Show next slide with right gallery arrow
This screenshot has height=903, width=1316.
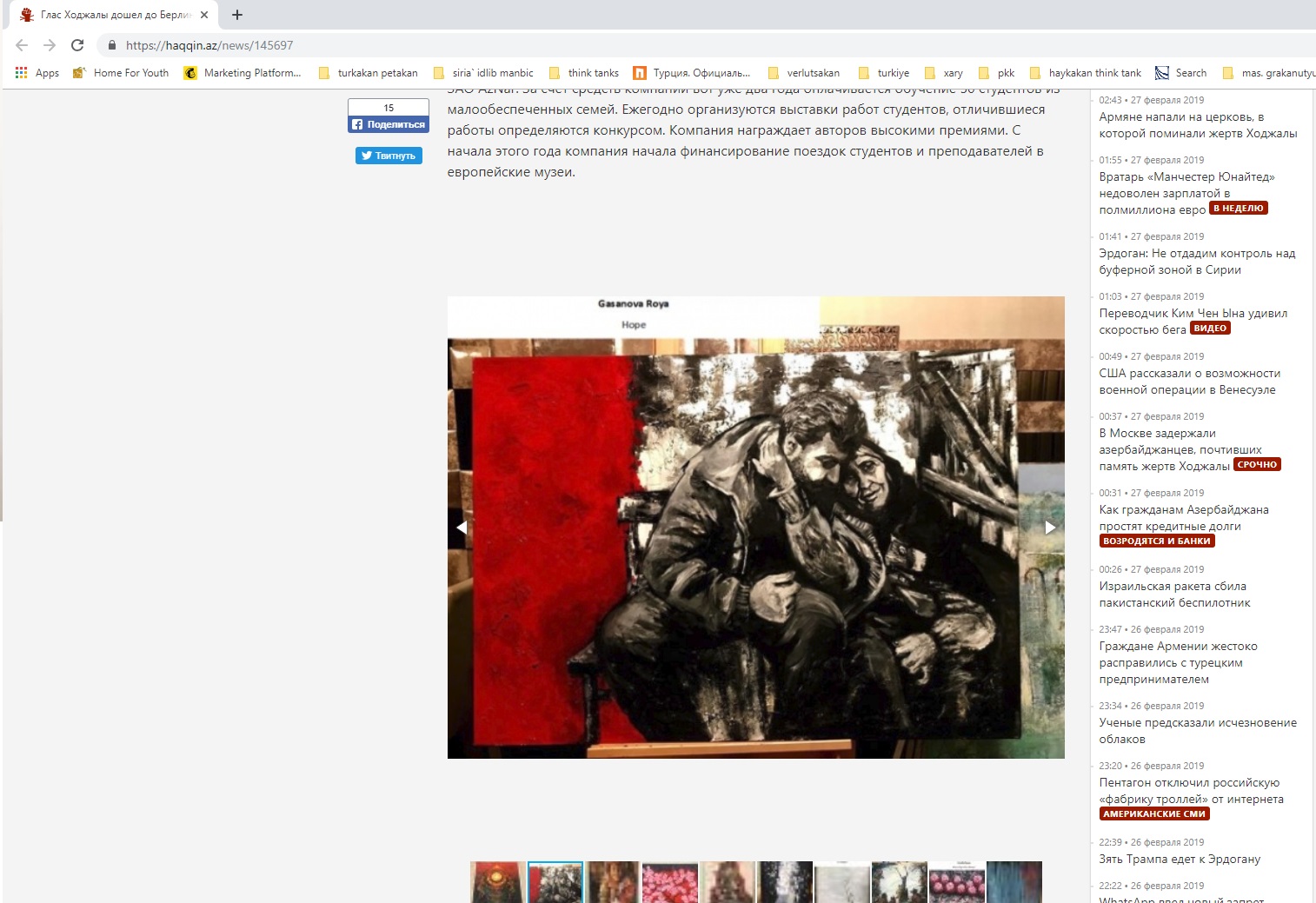1050,528
